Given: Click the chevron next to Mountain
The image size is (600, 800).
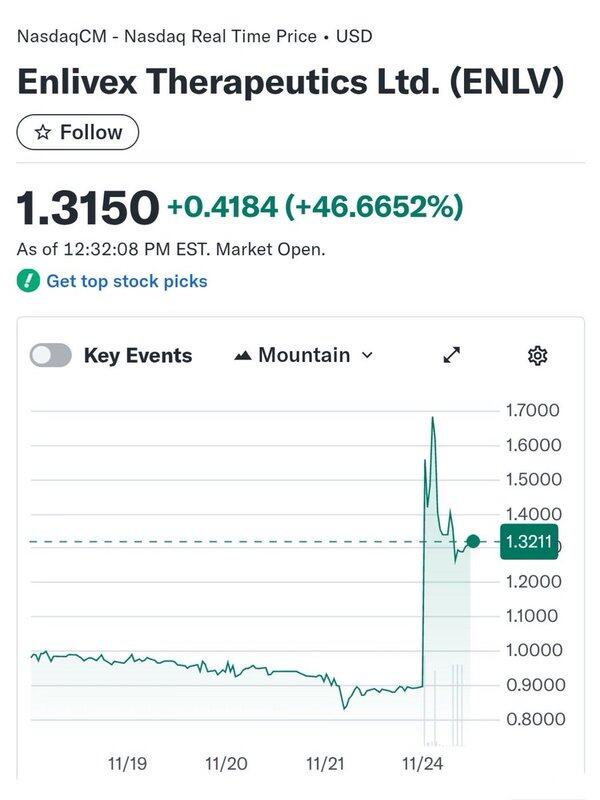Looking at the screenshot, I should (367, 356).
